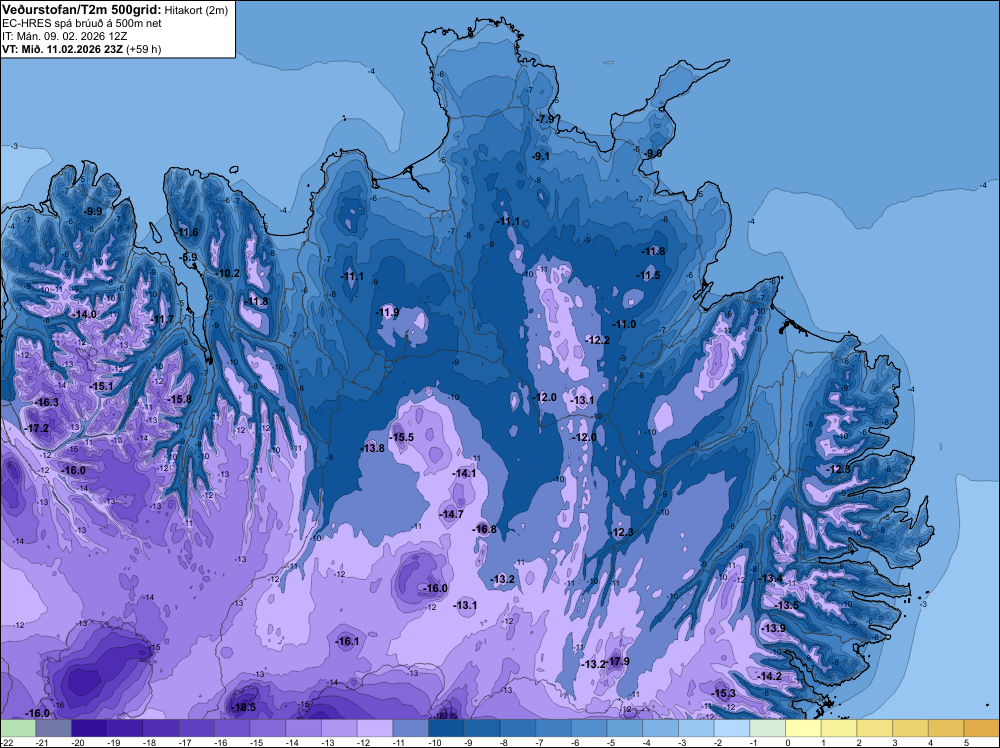This screenshot has height=748, width=1000.
Task: Click the -9.0 temperature label
Action: pos(653,154)
